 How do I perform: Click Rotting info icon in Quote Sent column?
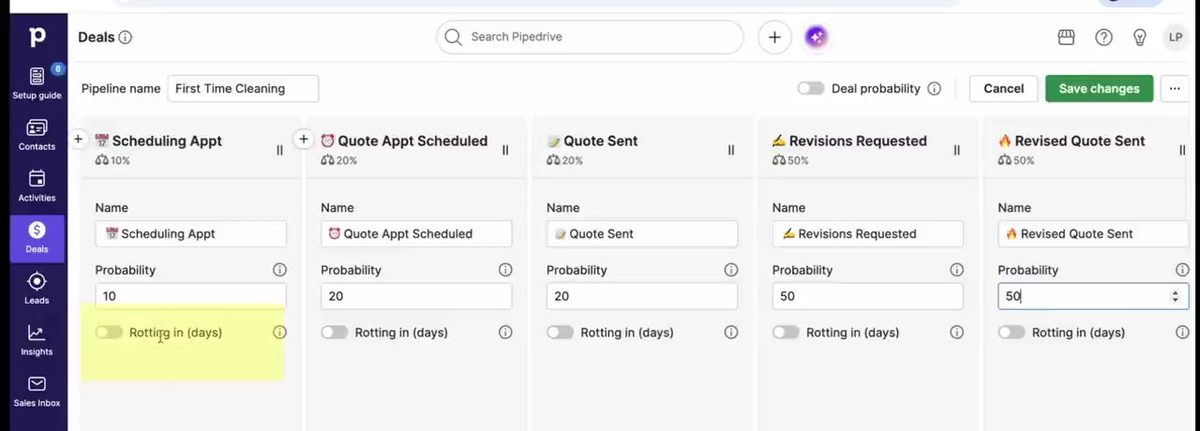click(731, 332)
